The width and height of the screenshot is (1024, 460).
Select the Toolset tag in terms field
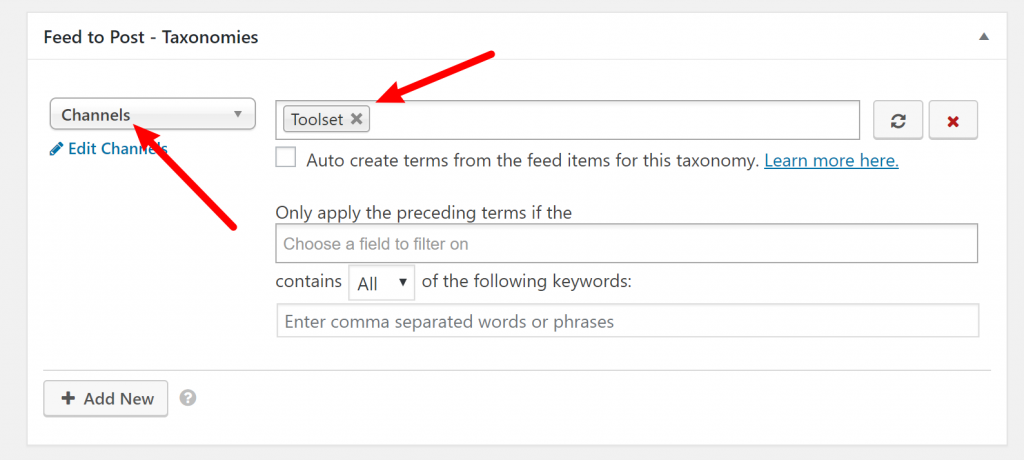coord(317,120)
